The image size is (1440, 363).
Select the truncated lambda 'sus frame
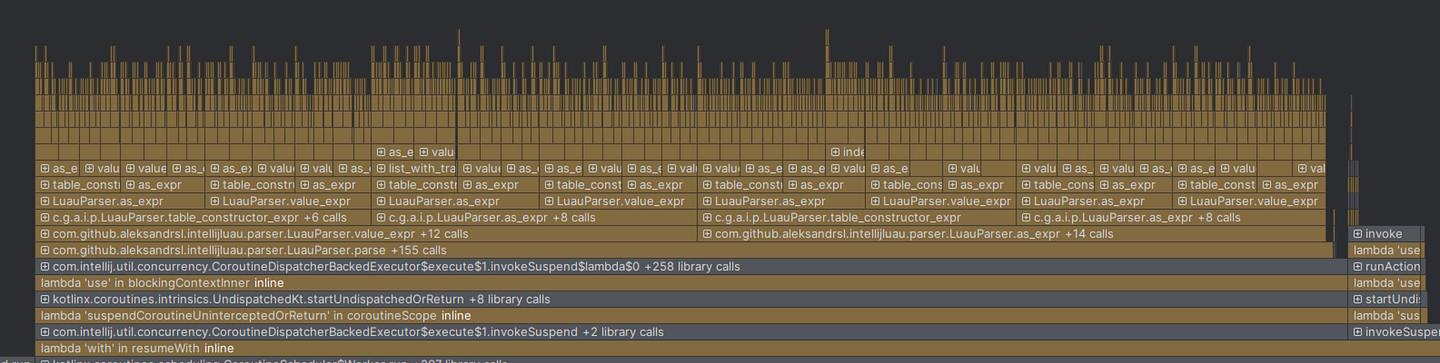click(1385, 315)
